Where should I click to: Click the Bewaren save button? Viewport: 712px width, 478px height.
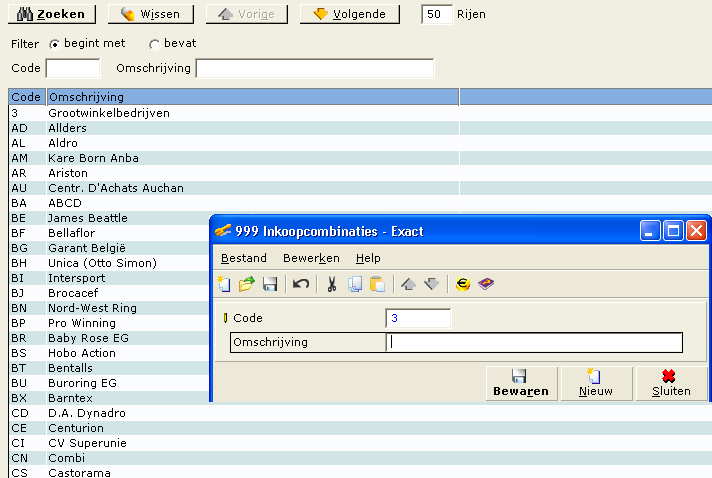tap(521, 384)
